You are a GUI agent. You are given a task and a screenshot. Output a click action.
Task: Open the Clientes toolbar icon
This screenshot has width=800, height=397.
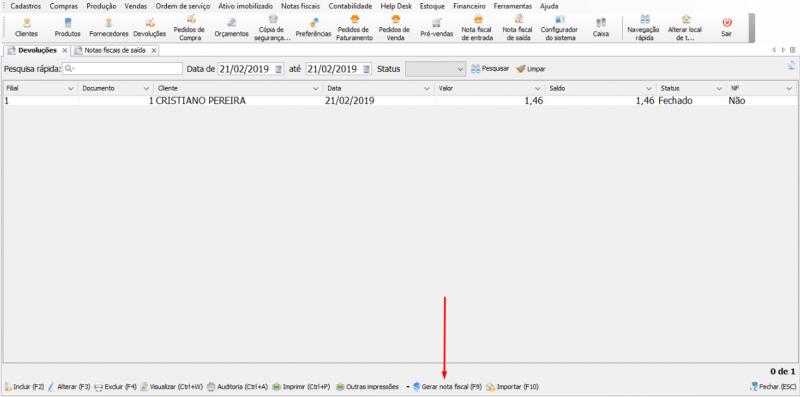pyautogui.click(x=27, y=28)
